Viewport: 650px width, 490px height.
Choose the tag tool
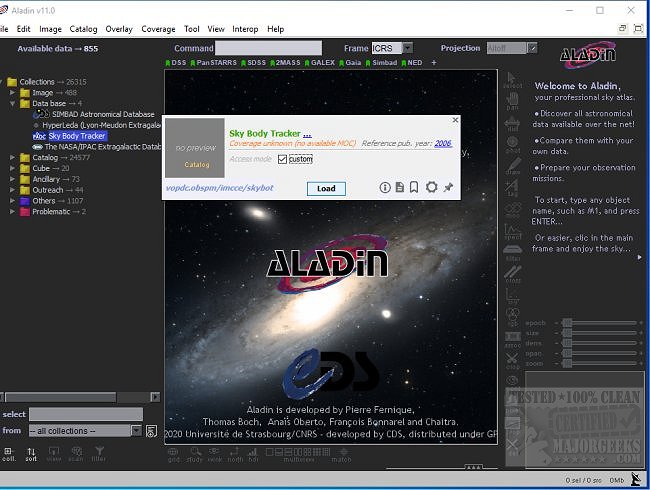click(x=512, y=188)
